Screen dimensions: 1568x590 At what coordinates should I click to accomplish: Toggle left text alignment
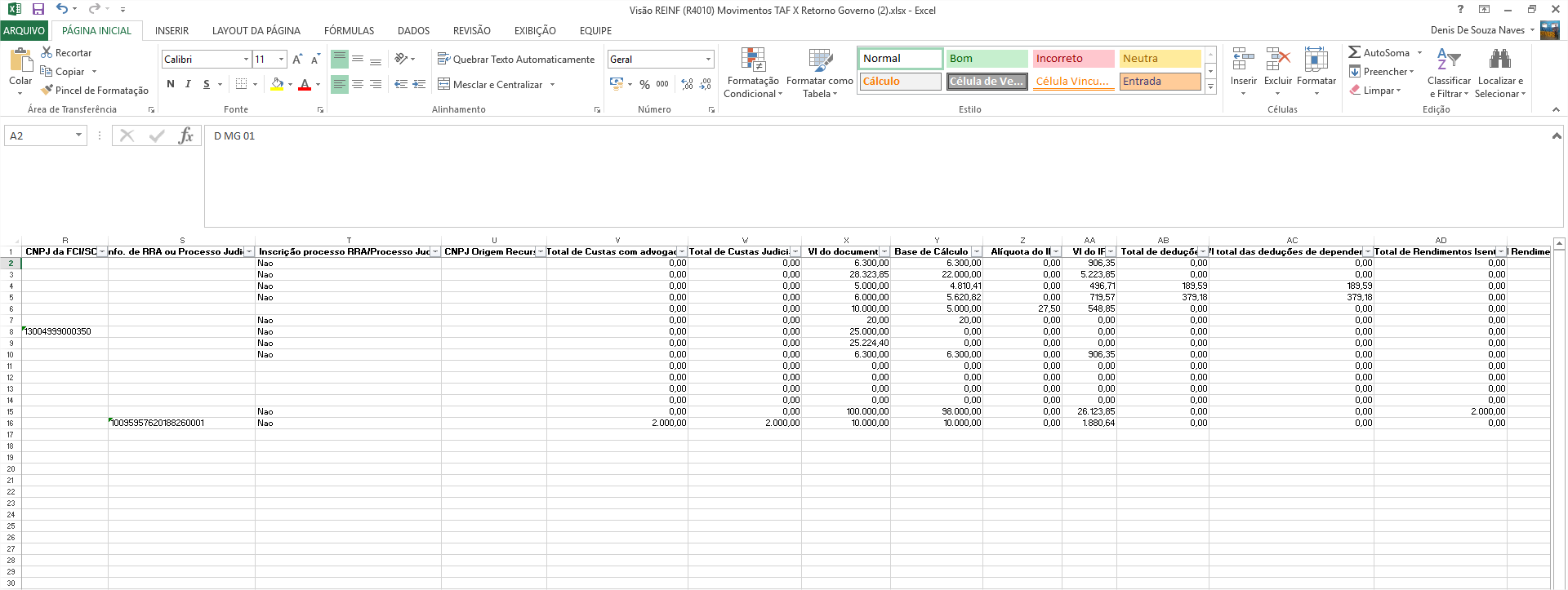point(340,84)
